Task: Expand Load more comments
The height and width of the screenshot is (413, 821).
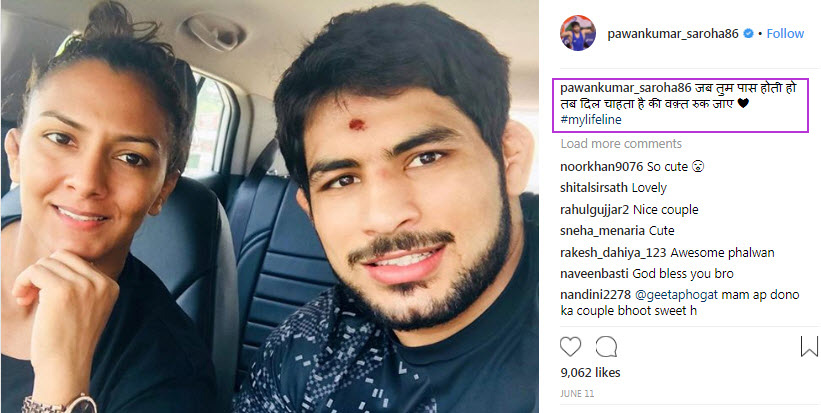Action: [x=621, y=143]
